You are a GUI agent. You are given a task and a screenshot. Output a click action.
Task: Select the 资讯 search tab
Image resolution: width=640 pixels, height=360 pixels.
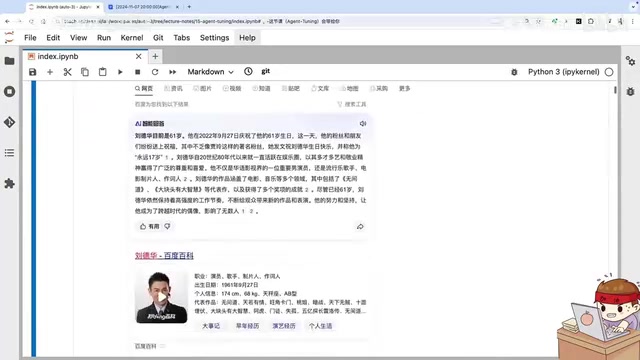[x=173, y=88]
